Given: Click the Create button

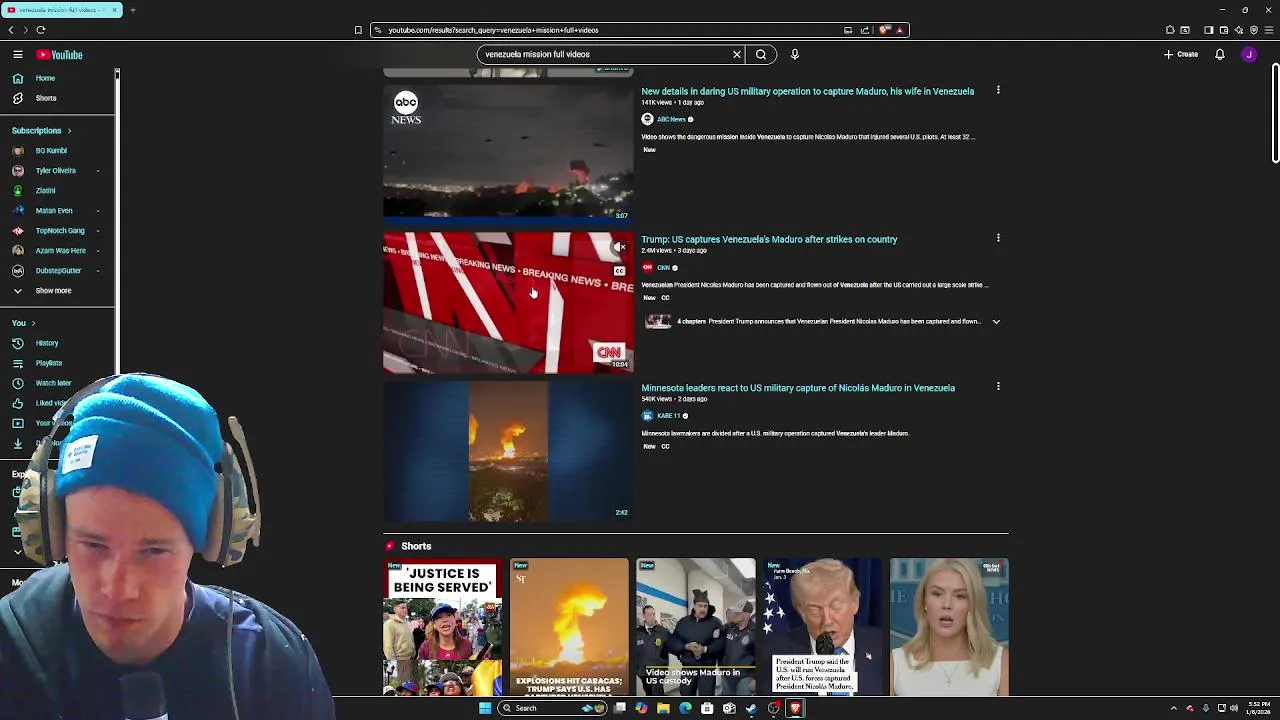Looking at the screenshot, I should coord(1181,54).
